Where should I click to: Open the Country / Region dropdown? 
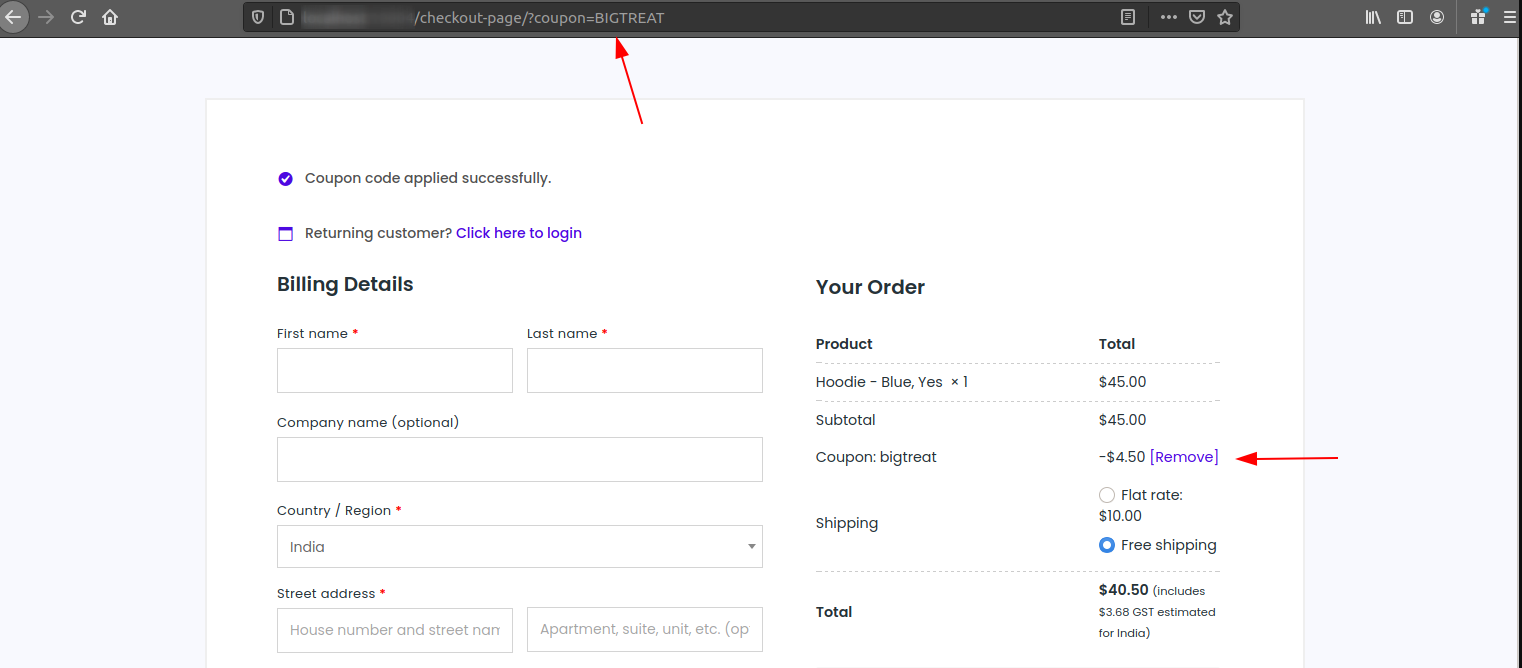click(x=519, y=547)
